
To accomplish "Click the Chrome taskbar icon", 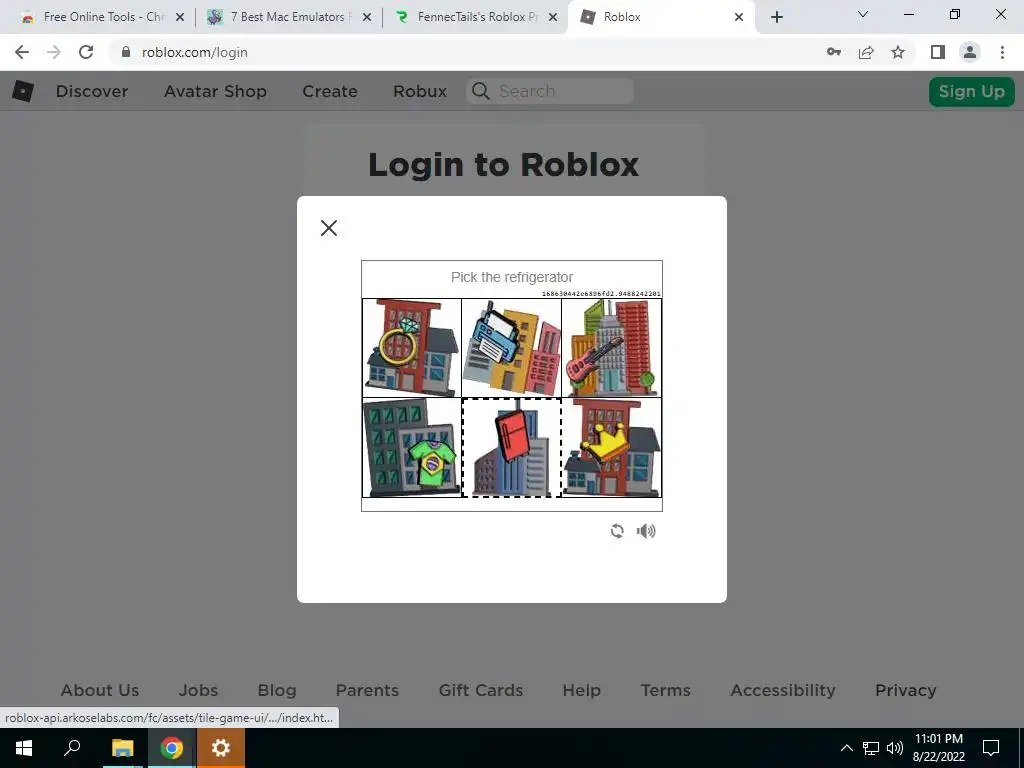I will pos(171,748).
